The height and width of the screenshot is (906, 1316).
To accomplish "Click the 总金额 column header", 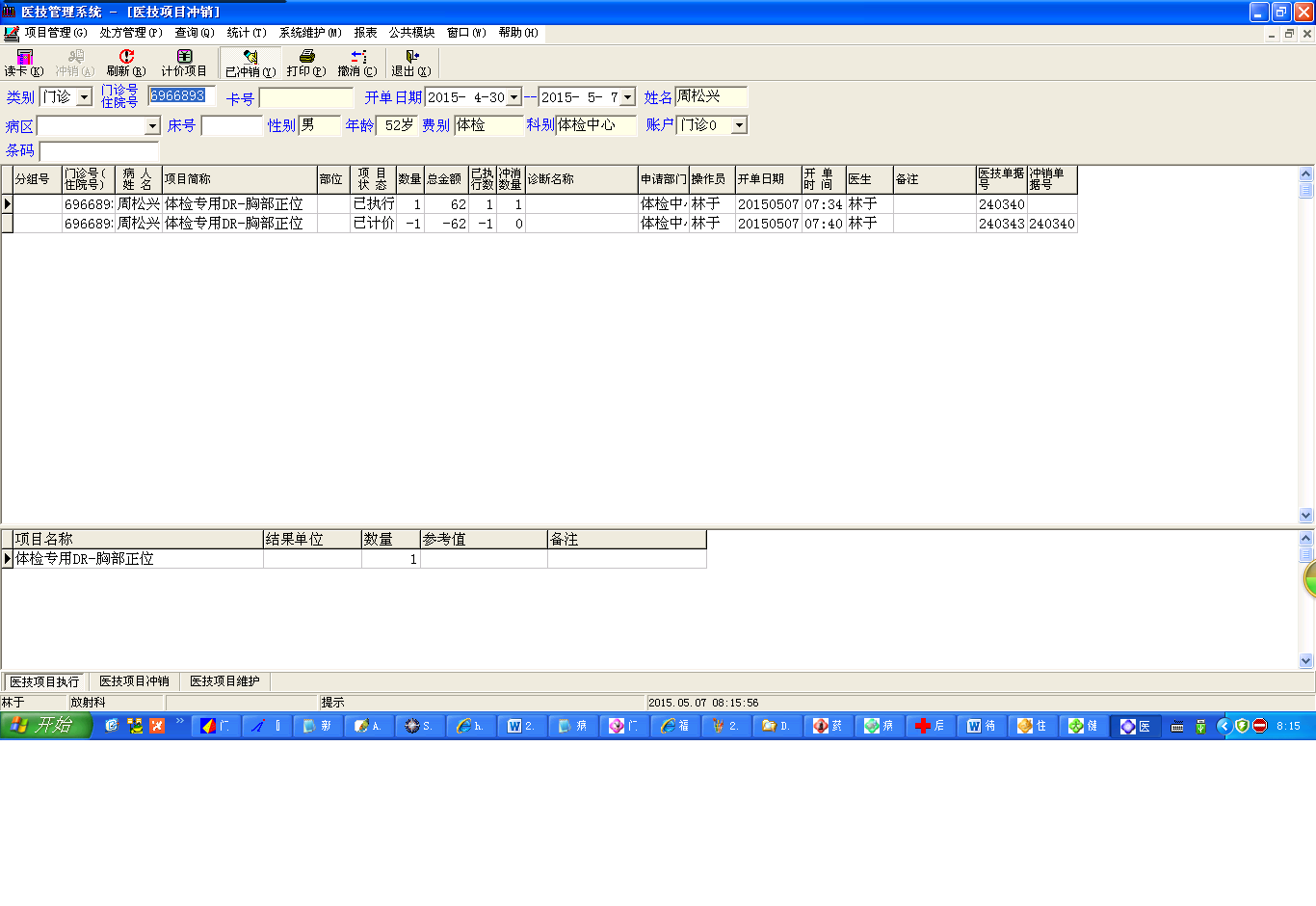I will [x=446, y=179].
